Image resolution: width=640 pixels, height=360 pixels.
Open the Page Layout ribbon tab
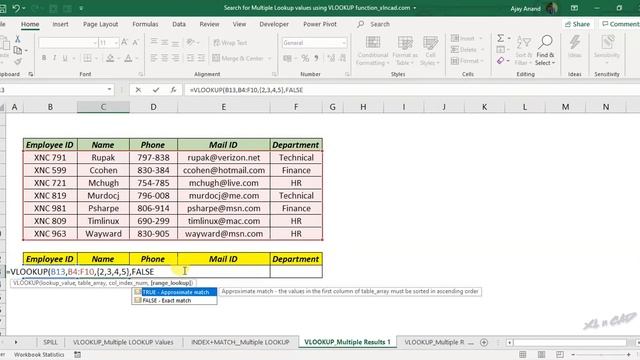click(100, 24)
